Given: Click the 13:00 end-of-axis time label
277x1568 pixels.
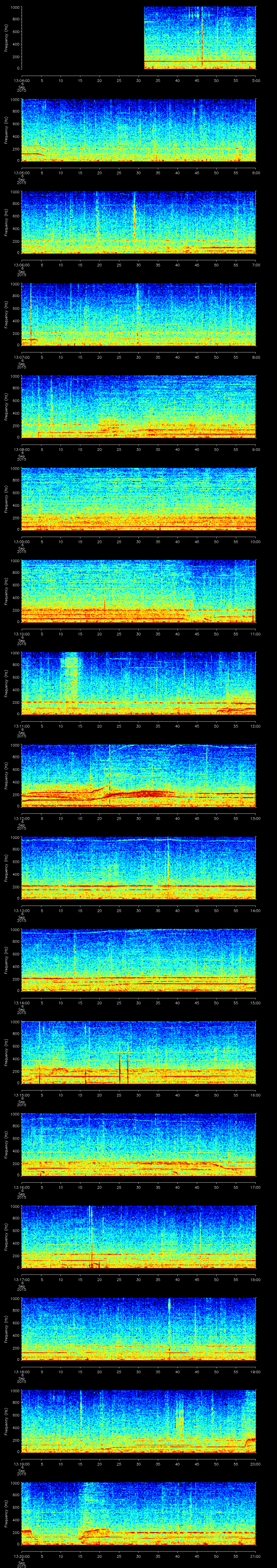Looking at the screenshot, I should 256,818.
